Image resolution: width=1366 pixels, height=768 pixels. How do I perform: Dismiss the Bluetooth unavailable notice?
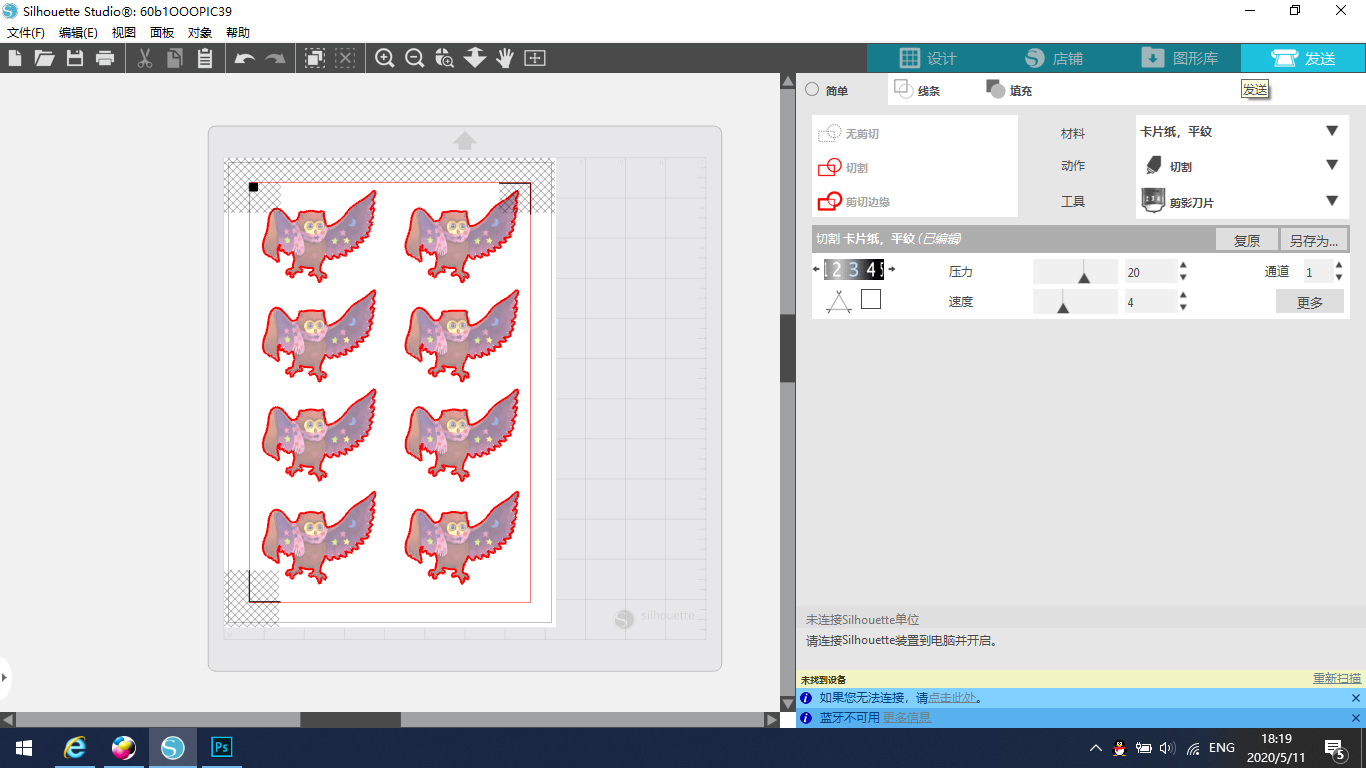click(1356, 718)
